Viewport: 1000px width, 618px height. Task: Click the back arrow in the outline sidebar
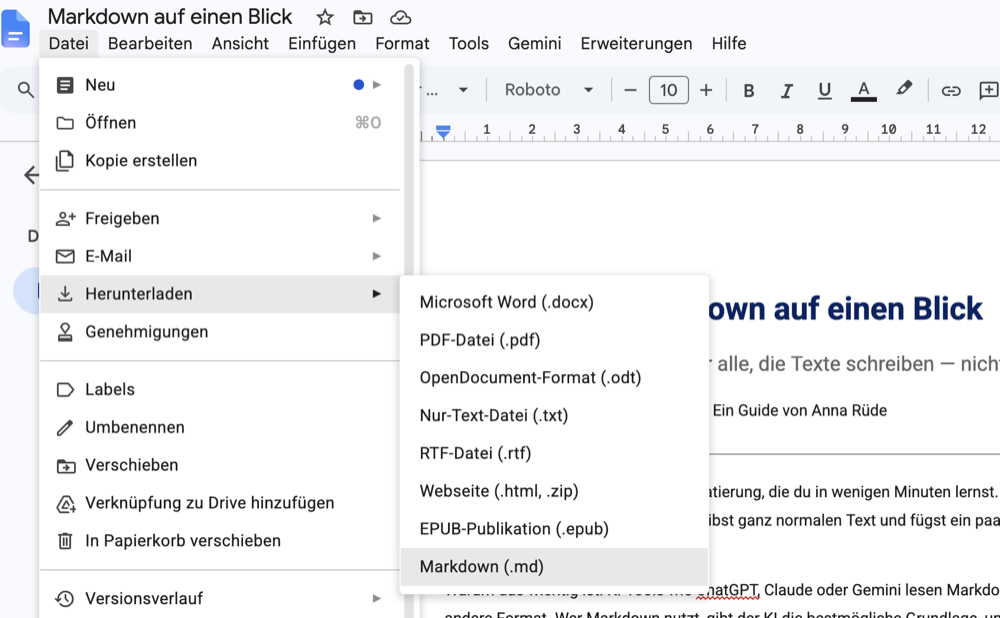pyautogui.click(x=31, y=175)
